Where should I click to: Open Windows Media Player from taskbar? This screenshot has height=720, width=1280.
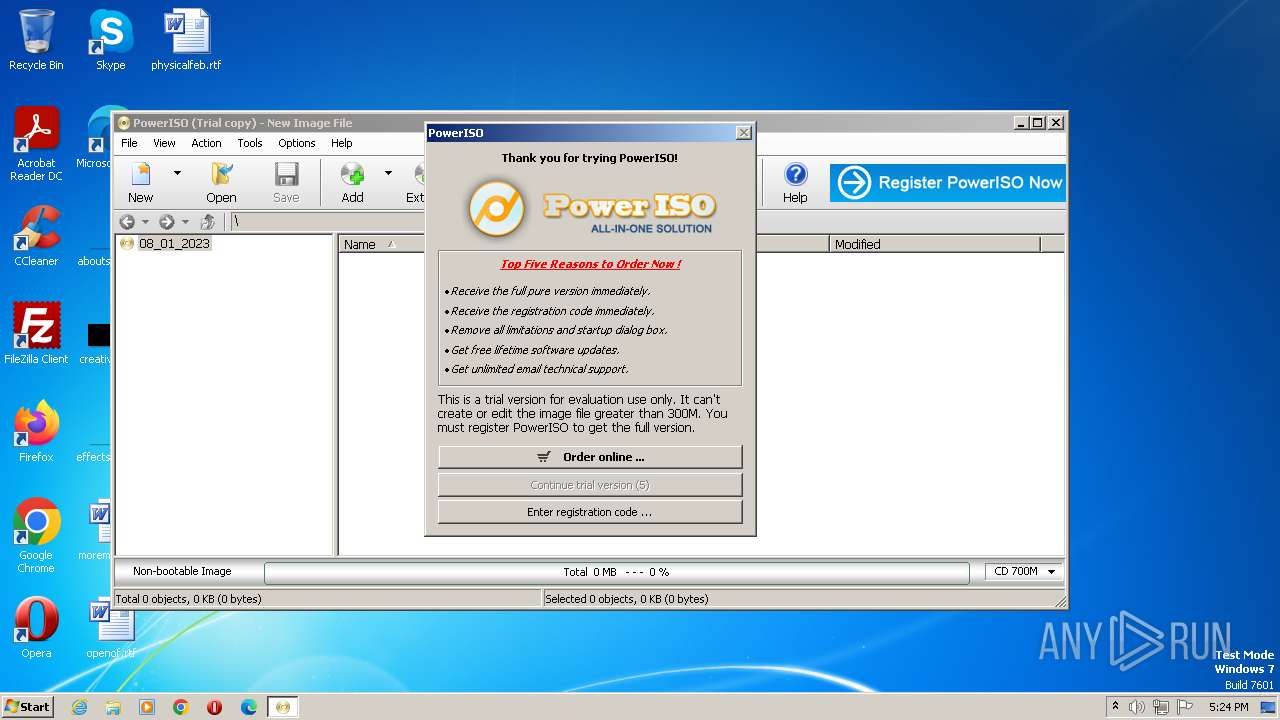click(x=147, y=707)
